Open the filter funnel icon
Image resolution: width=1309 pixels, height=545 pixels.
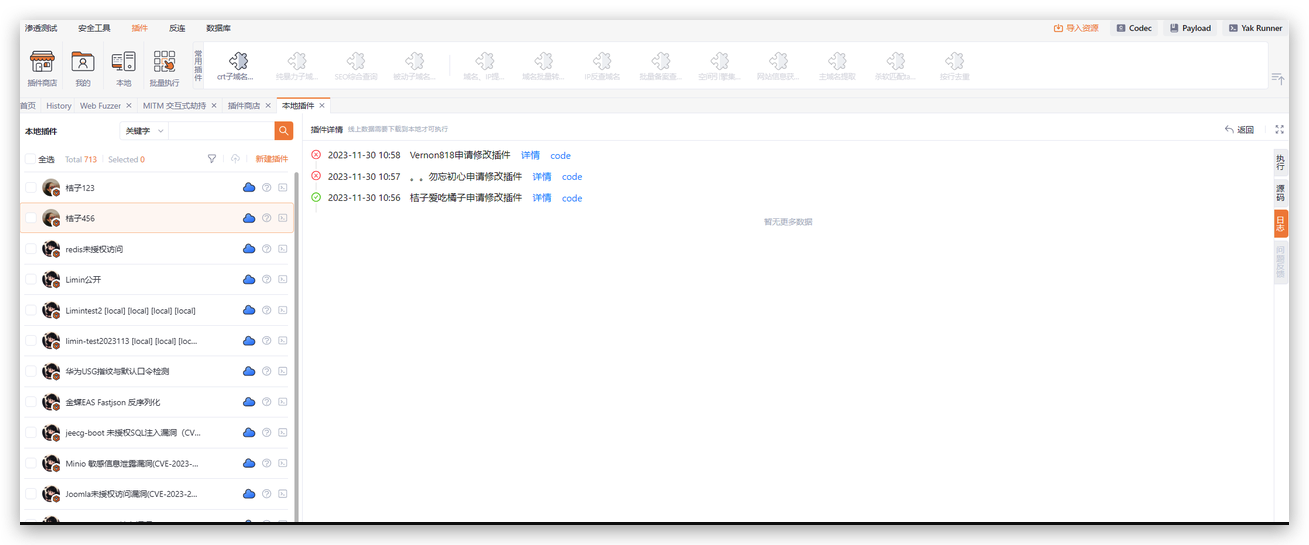[x=211, y=159]
